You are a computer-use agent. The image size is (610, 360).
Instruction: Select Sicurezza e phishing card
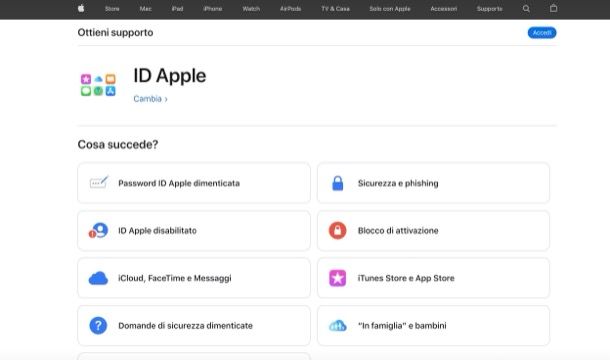pos(433,183)
